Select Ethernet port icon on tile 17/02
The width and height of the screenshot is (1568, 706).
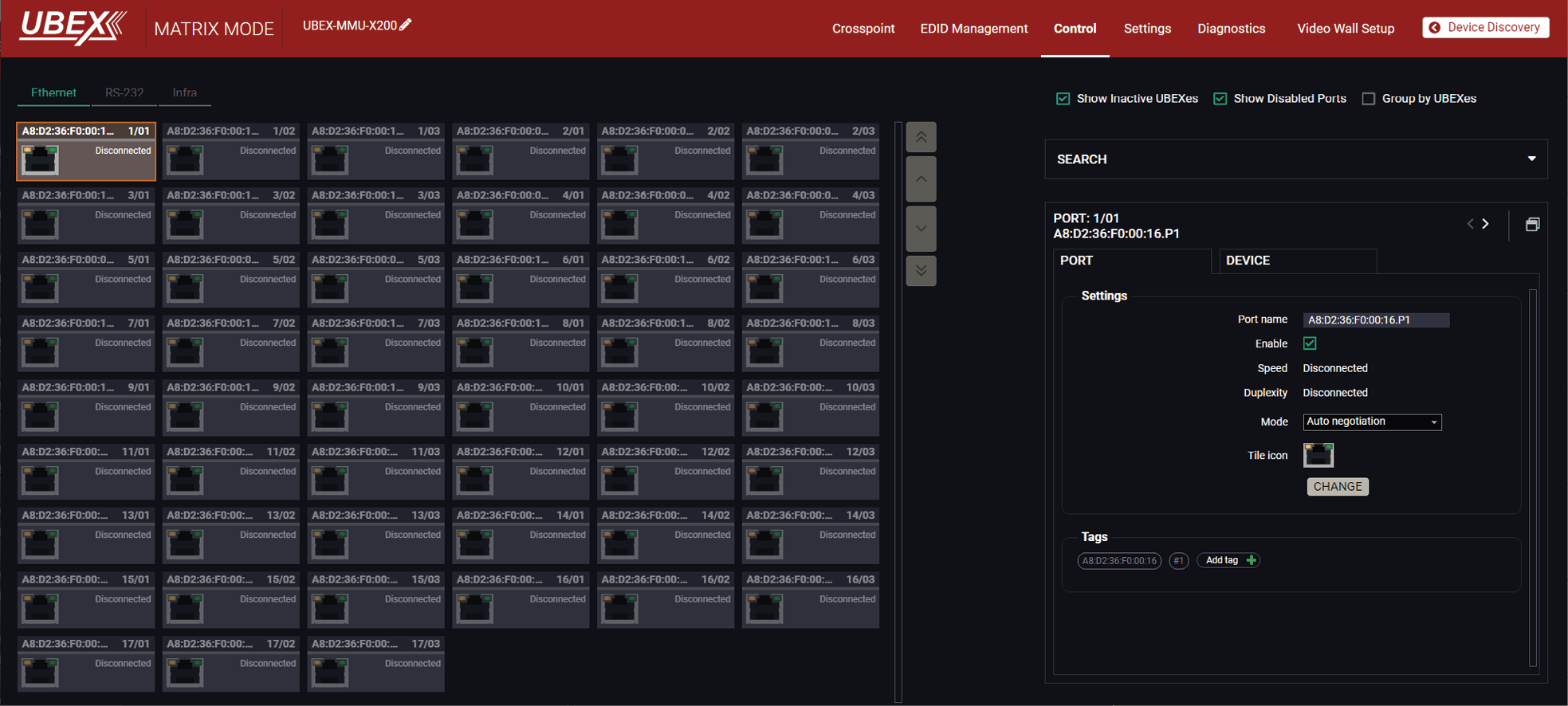(185, 673)
